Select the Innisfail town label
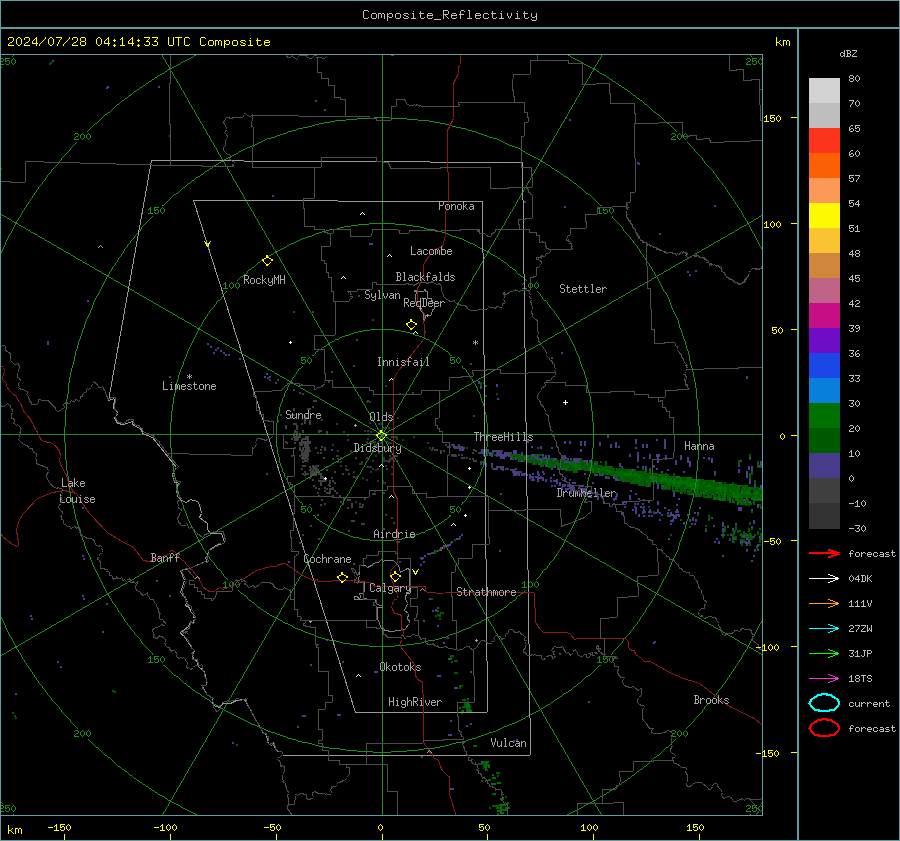900x841 pixels. coord(403,362)
